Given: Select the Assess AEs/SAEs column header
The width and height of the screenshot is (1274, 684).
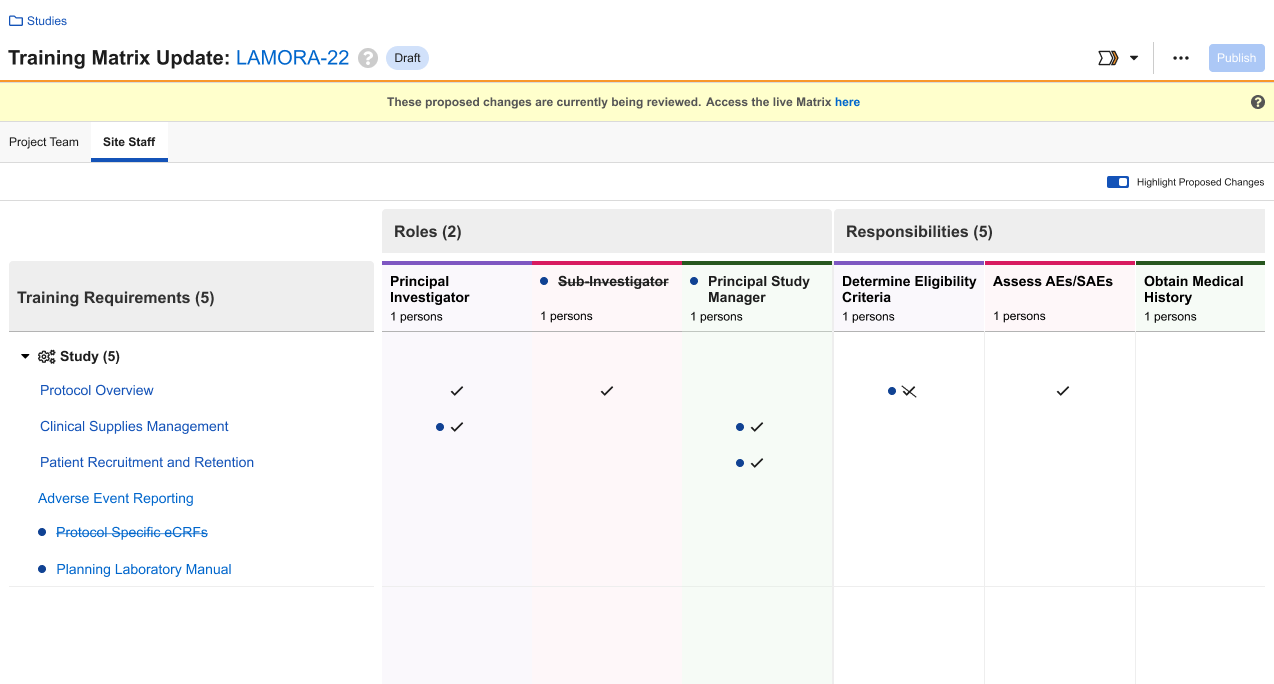Looking at the screenshot, I should [x=1060, y=297].
